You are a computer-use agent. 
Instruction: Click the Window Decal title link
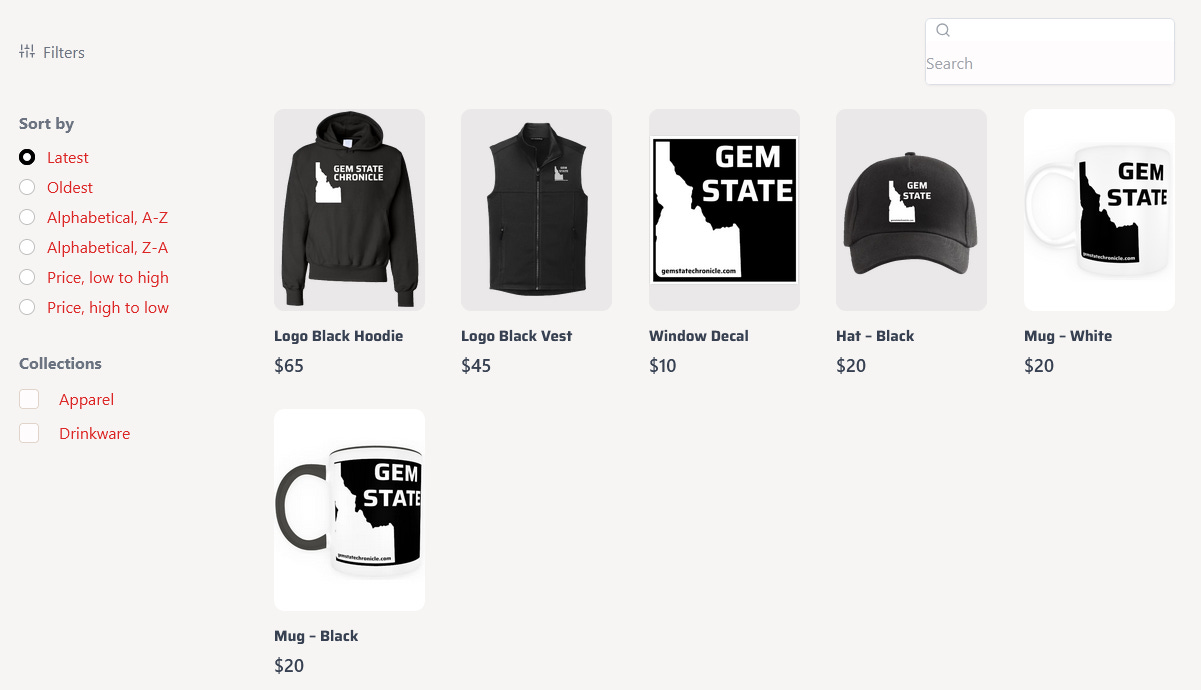click(698, 336)
